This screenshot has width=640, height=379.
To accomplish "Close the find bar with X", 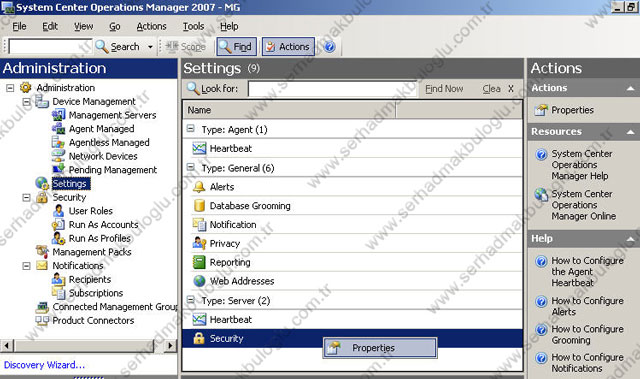I will 511,89.
